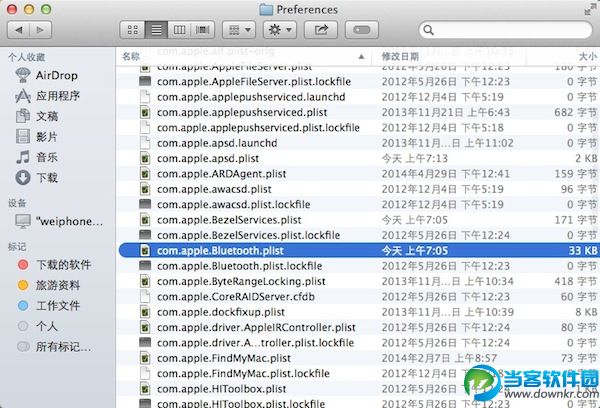Go back with the left arrow button
The image size is (600, 408).
(x=19, y=30)
